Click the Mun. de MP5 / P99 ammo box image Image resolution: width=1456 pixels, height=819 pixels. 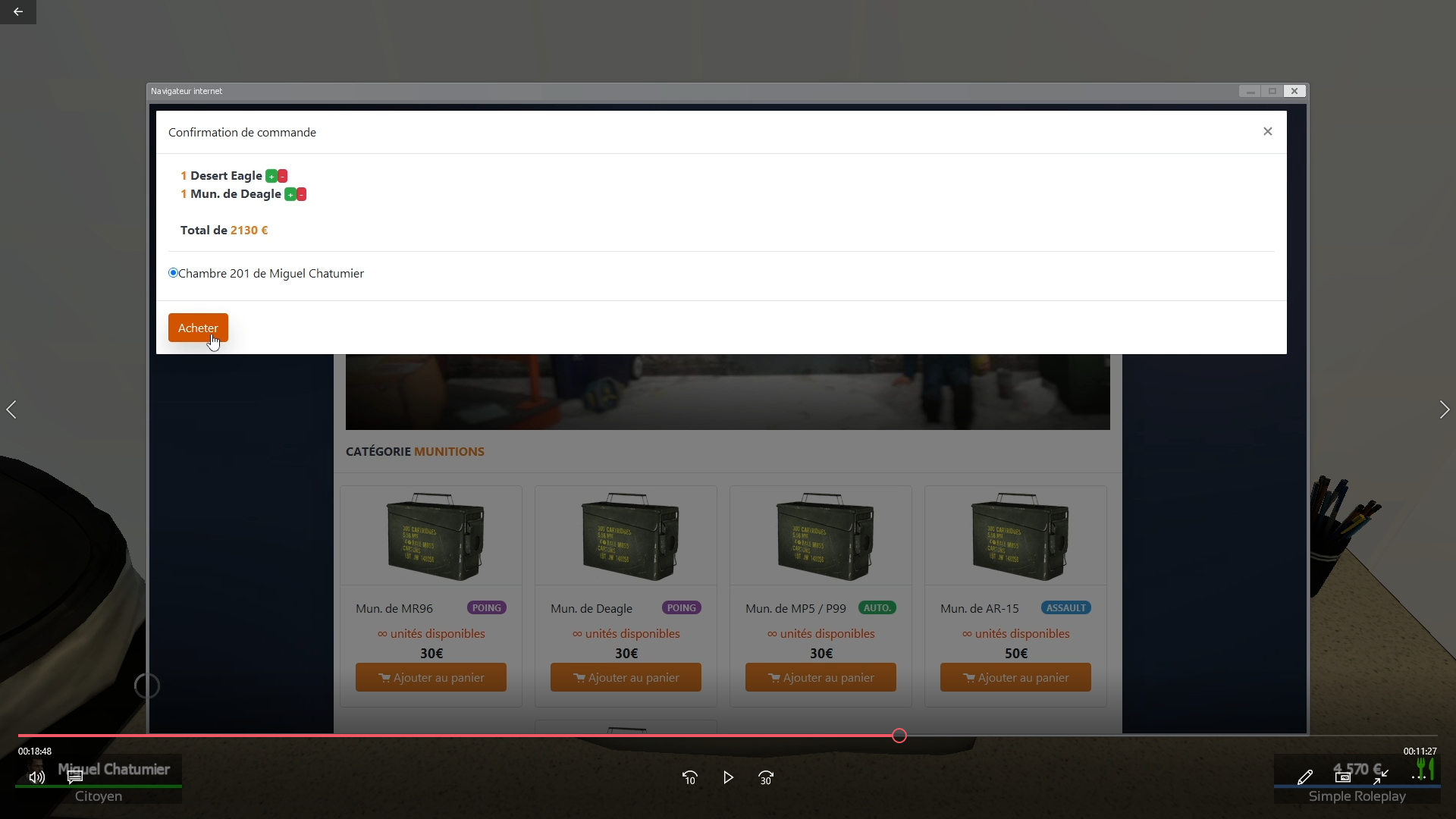tap(824, 537)
